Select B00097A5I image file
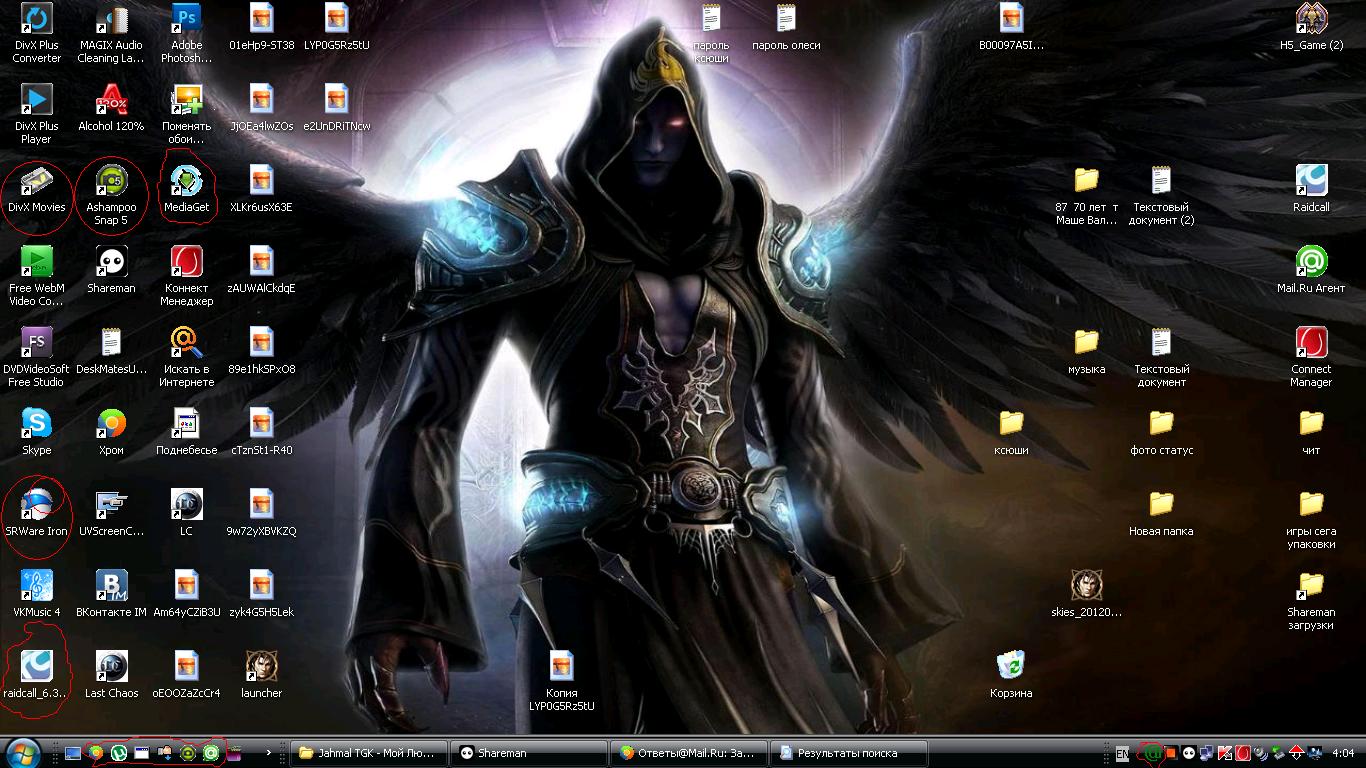 [1011, 27]
